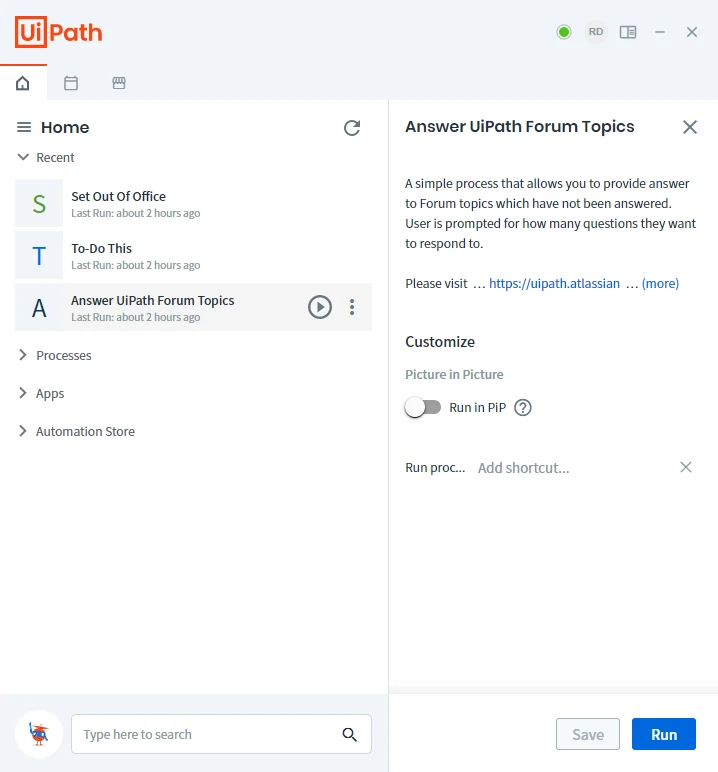Open the Home tab icon
The width and height of the screenshot is (718, 772).
[x=23, y=83]
